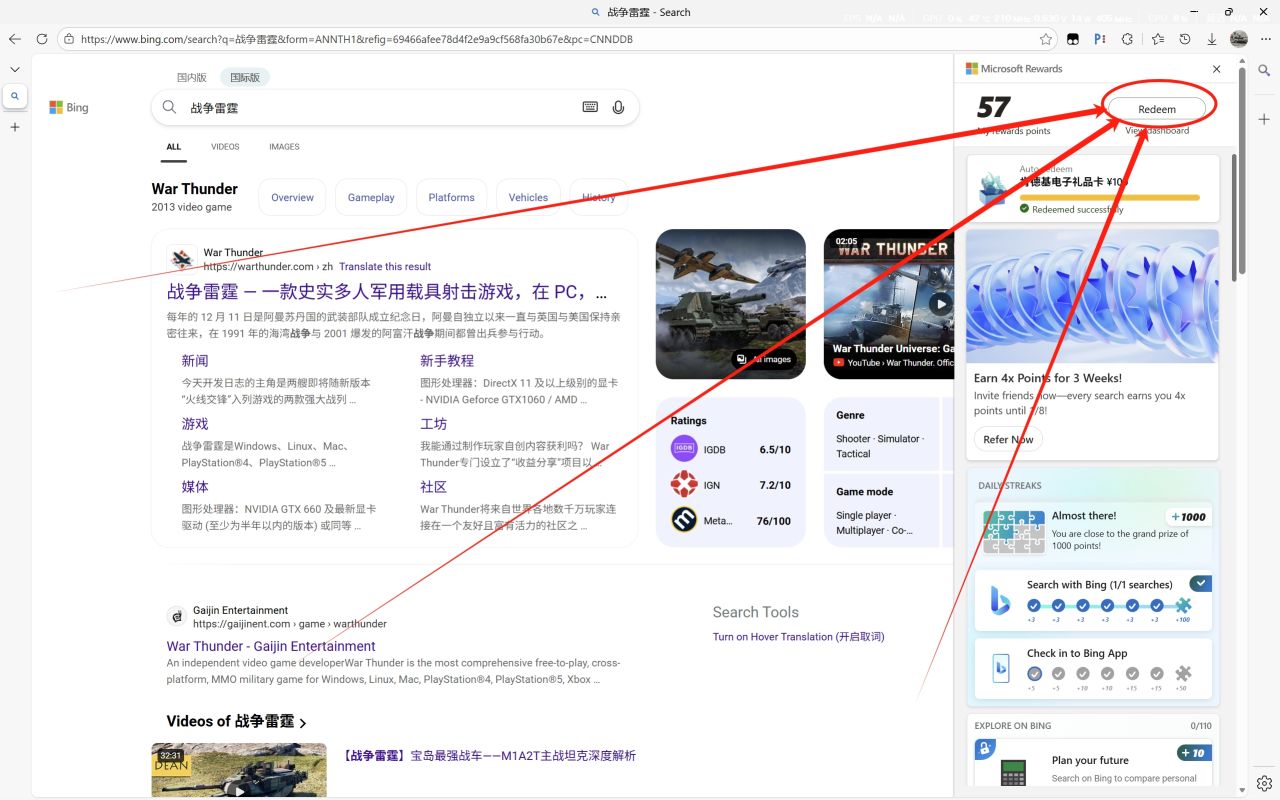
Task: Open the 游戏 sitelink
Action: click(x=195, y=424)
